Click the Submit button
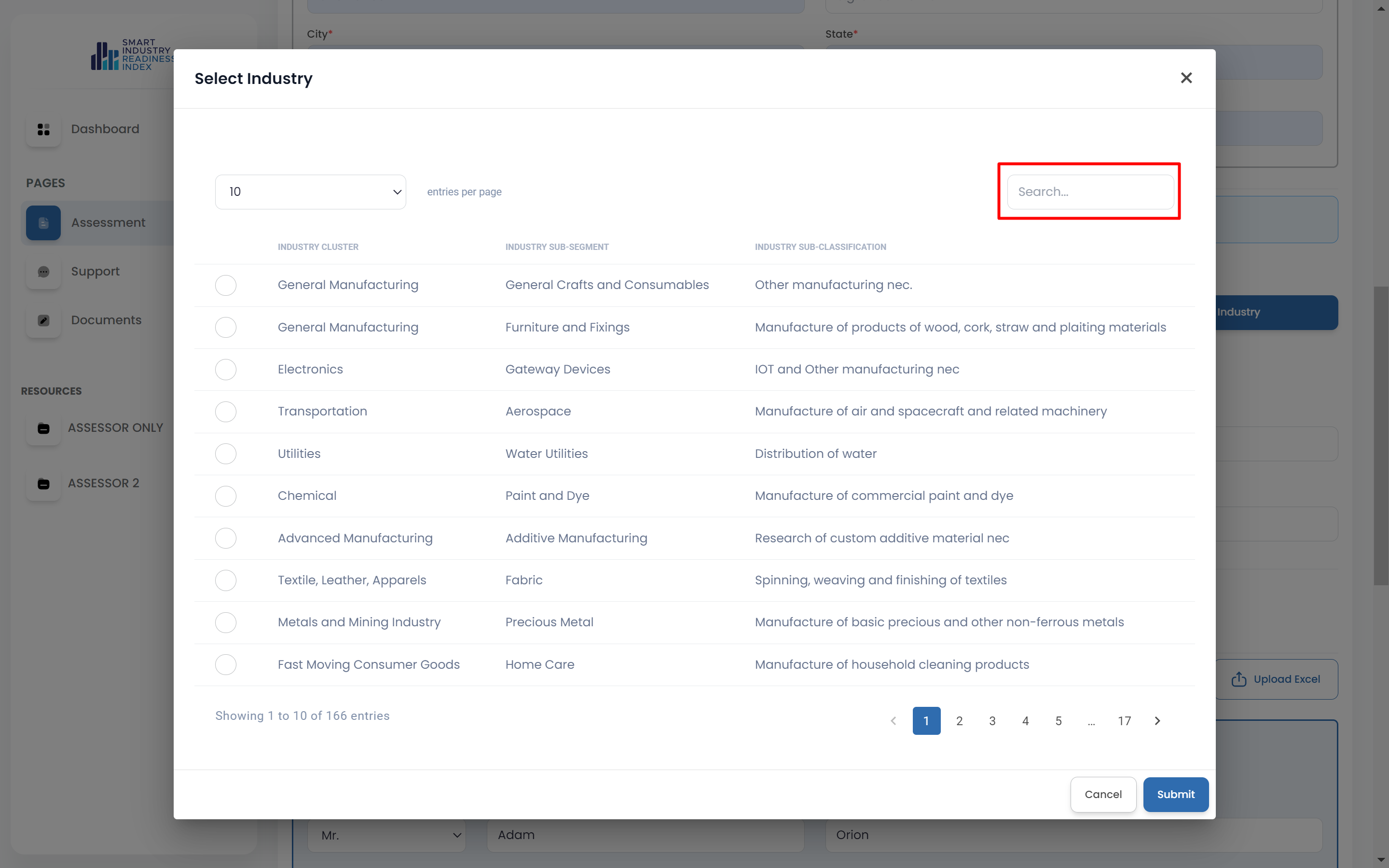This screenshot has height=868, width=1389. (x=1175, y=795)
